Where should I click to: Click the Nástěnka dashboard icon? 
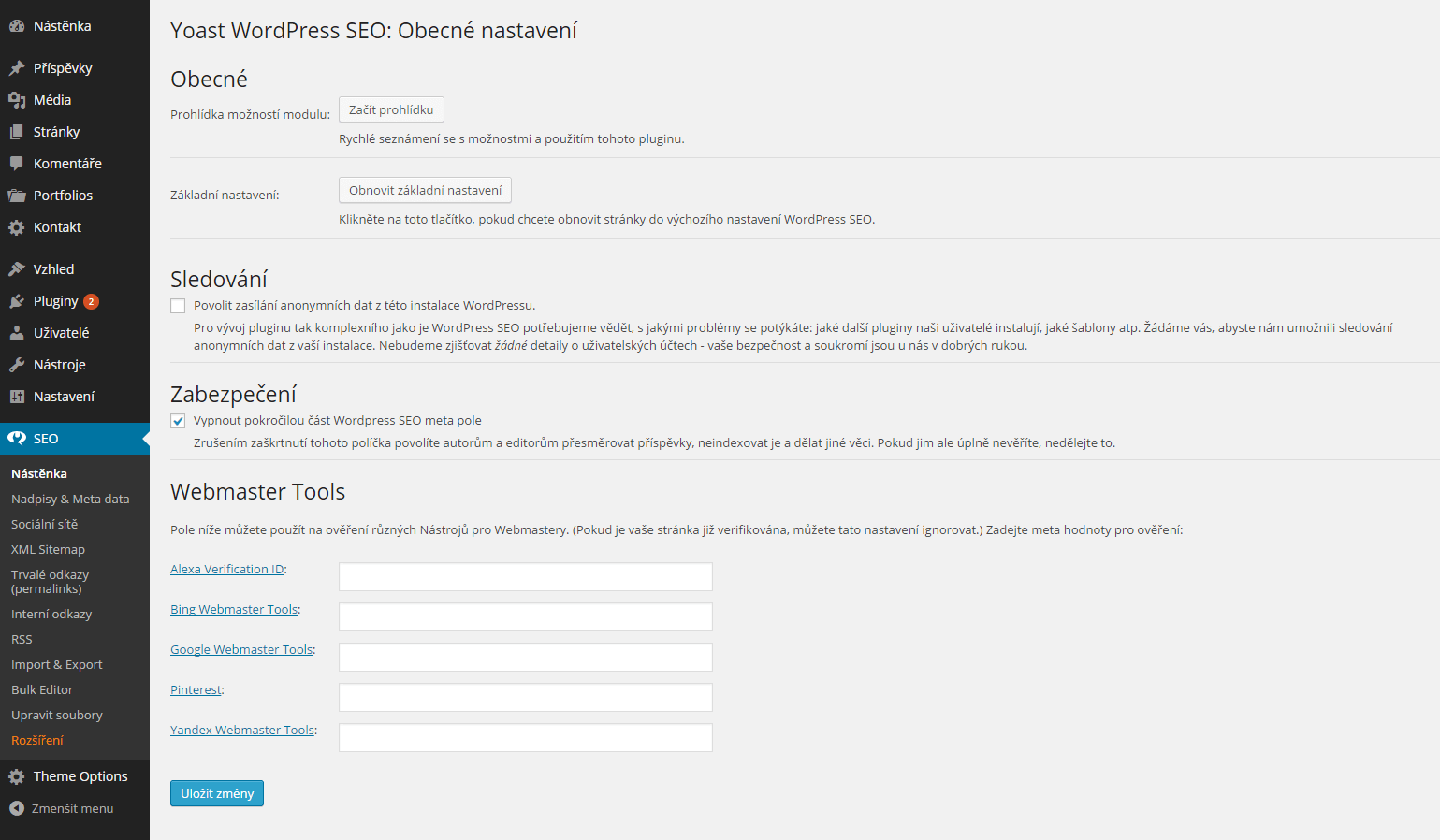click(17, 26)
